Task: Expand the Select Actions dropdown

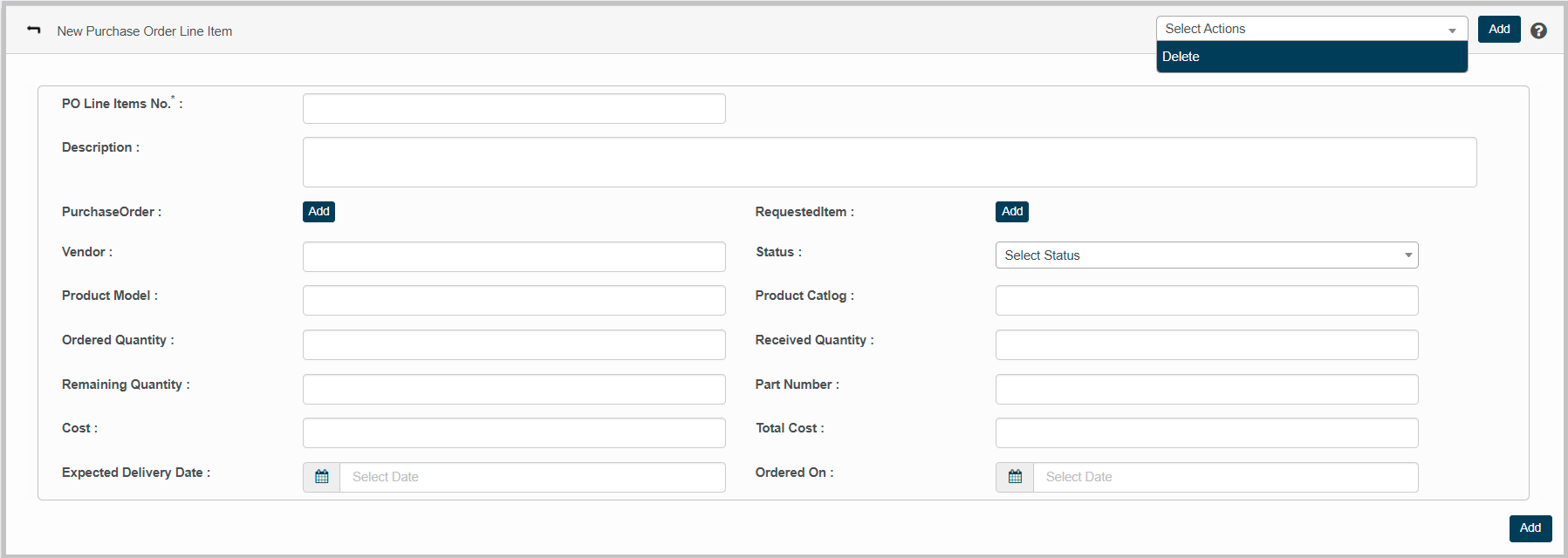Action: 1311,29
